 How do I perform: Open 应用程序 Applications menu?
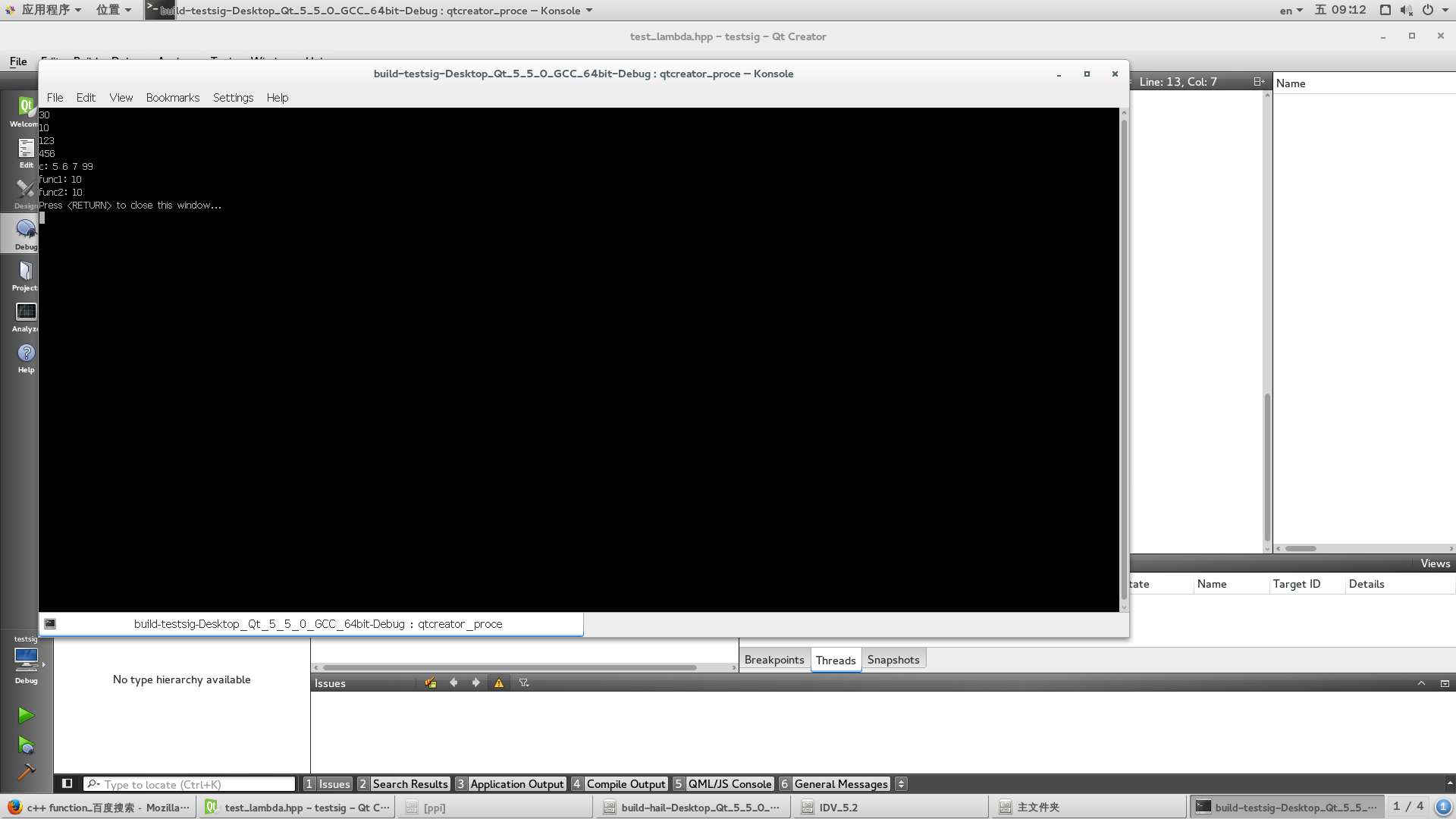click(45, 10)
